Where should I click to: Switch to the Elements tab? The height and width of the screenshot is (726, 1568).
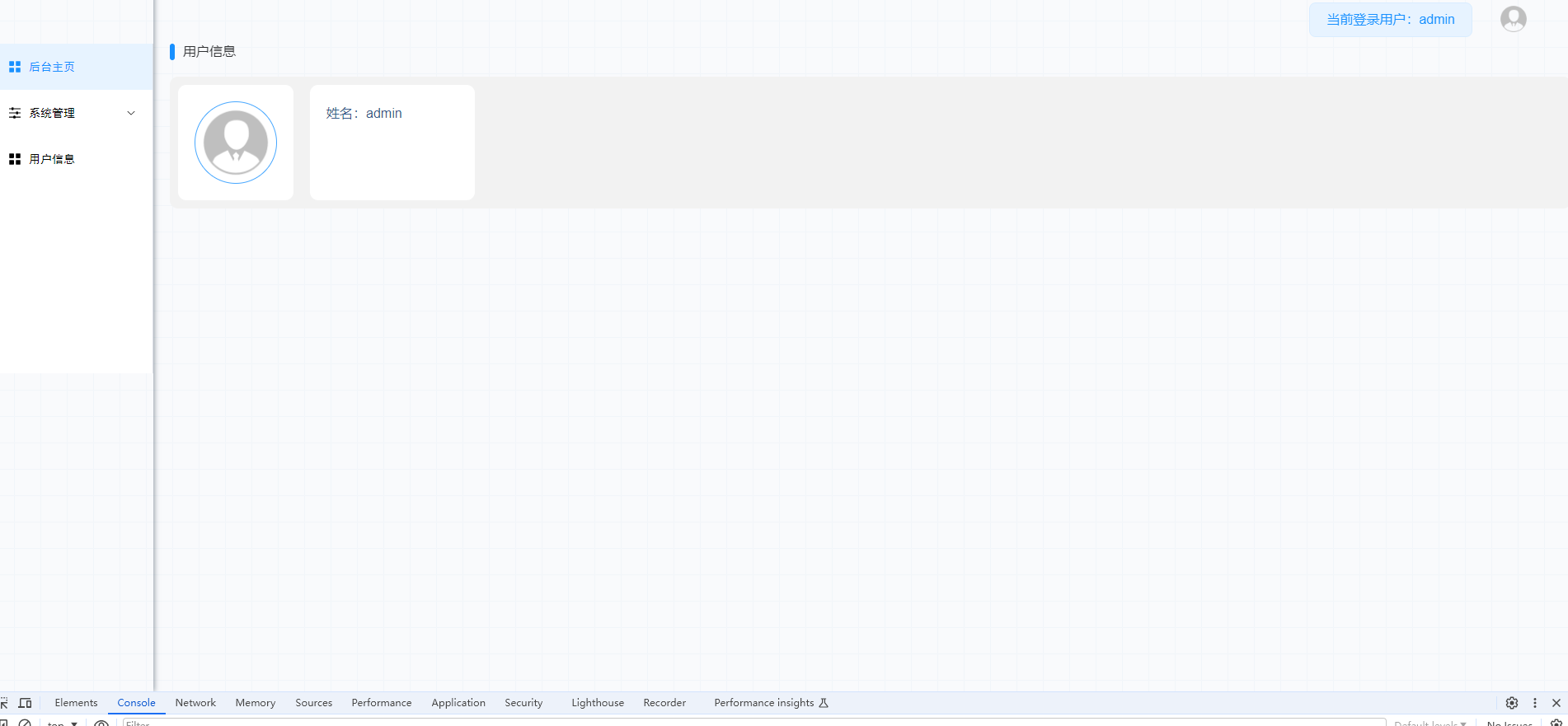76,703
